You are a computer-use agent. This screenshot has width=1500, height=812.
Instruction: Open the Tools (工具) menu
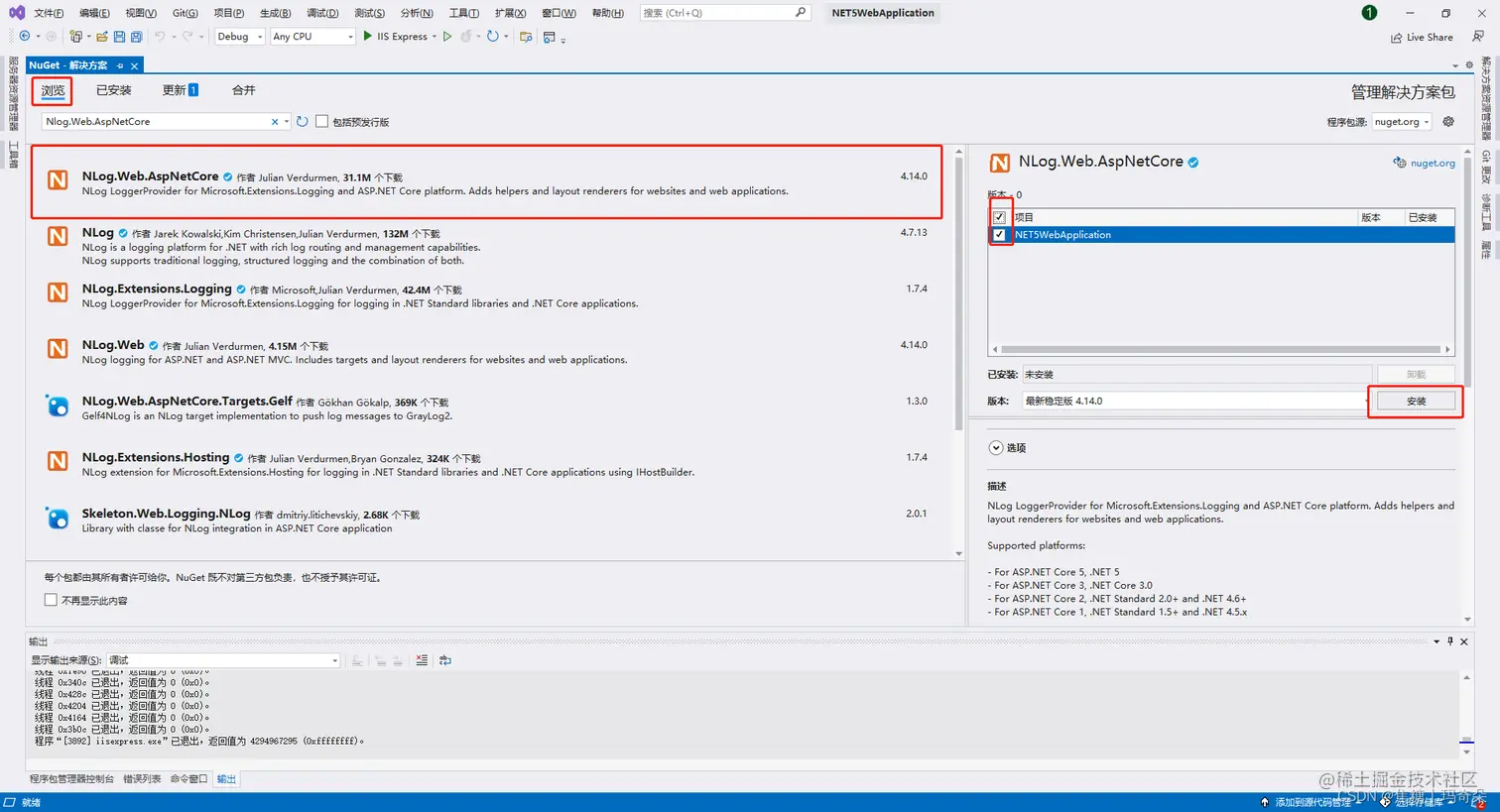pos(463,13)
